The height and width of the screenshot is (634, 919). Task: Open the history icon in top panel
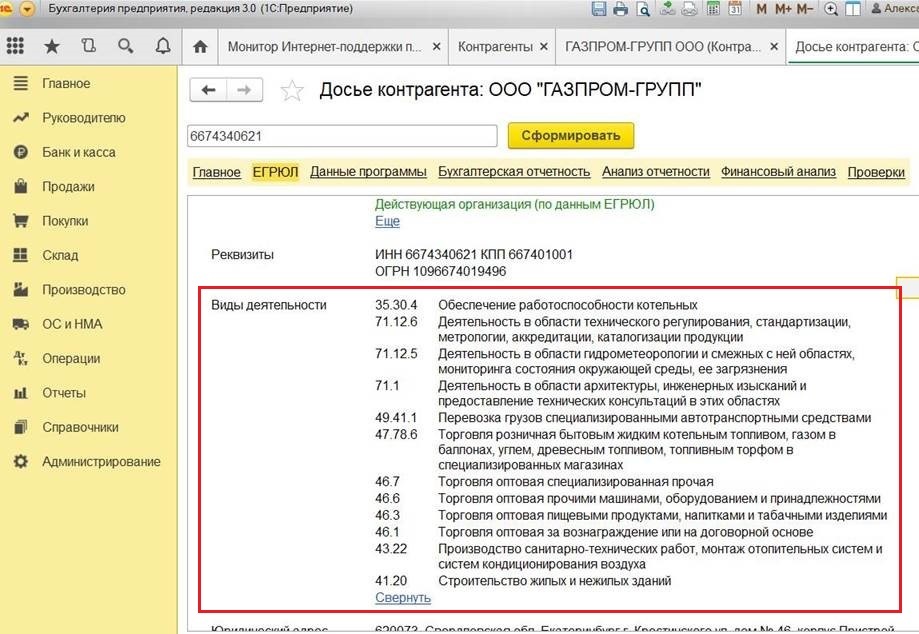pos(88,46)
